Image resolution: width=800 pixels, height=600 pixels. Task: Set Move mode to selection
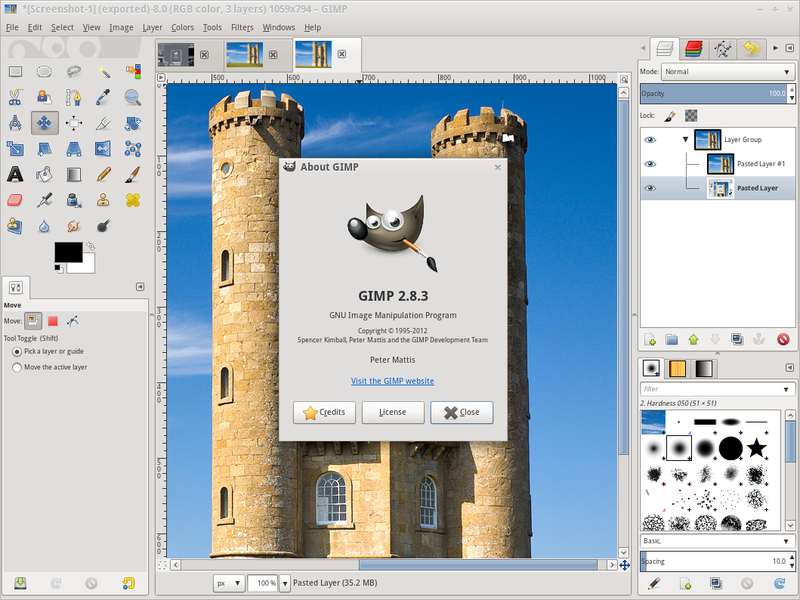click(53, 321)
